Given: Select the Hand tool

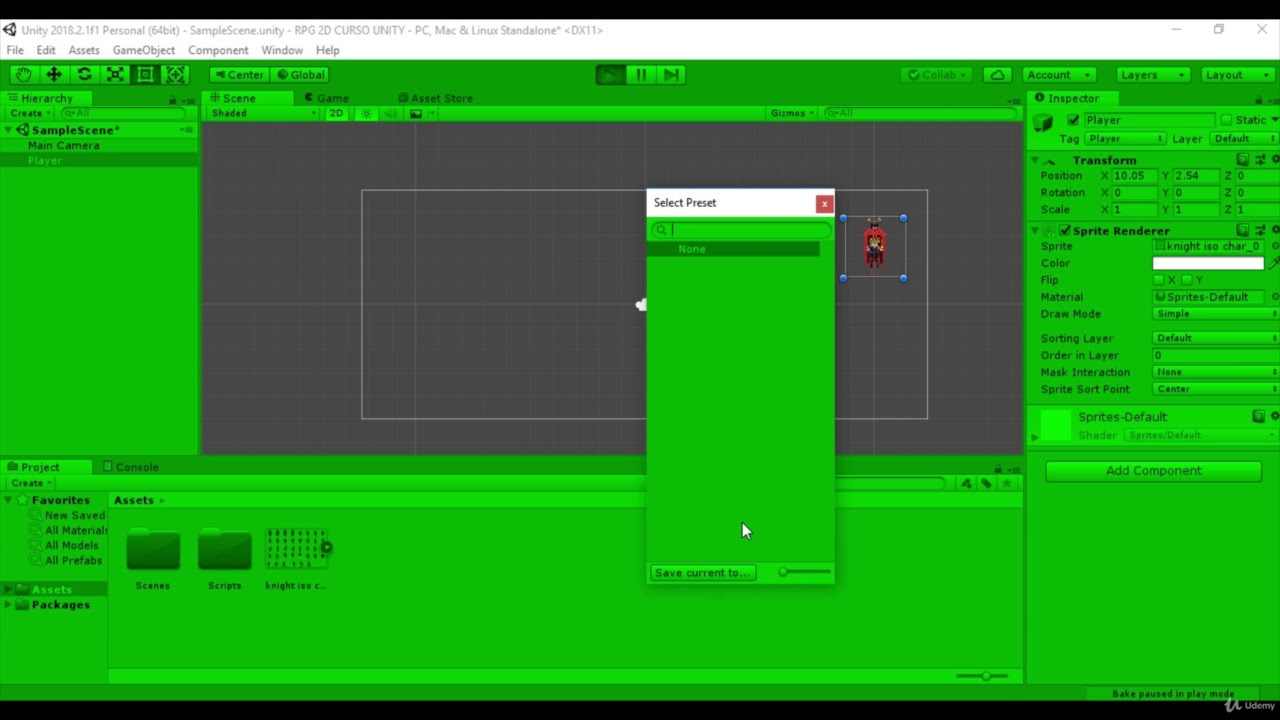Looking at the screenshot, I should click(x=24, y=75).
